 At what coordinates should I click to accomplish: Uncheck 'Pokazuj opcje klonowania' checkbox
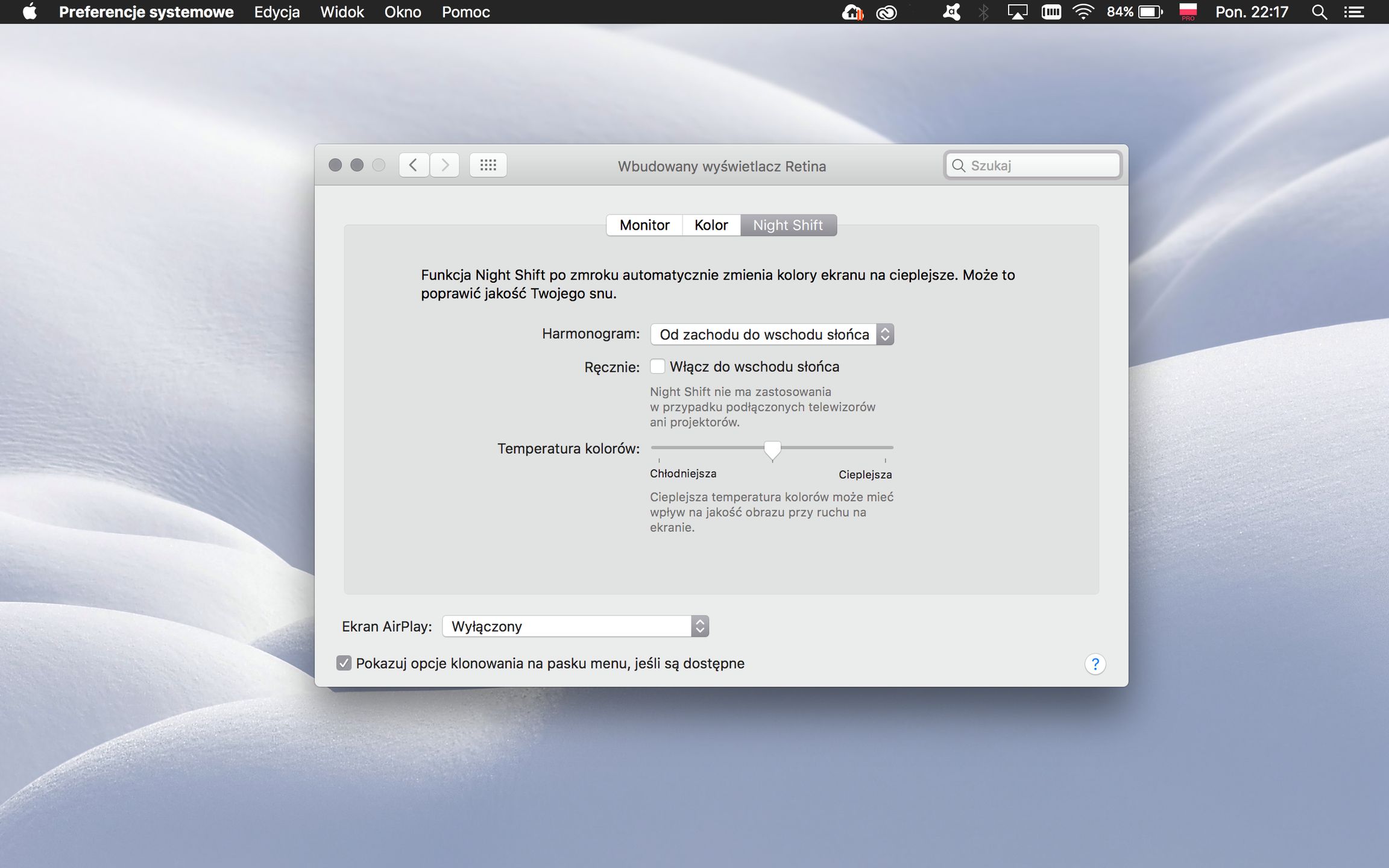(344, 663)
